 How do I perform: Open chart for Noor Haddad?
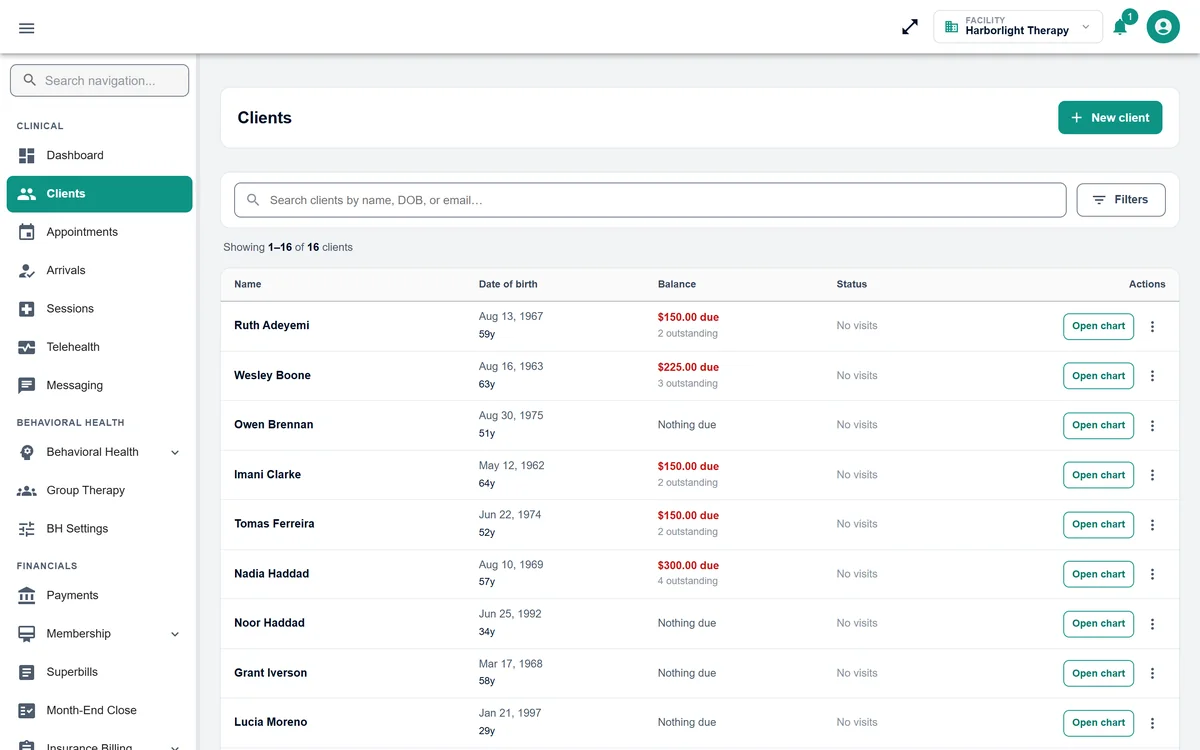pos(1098,623)
